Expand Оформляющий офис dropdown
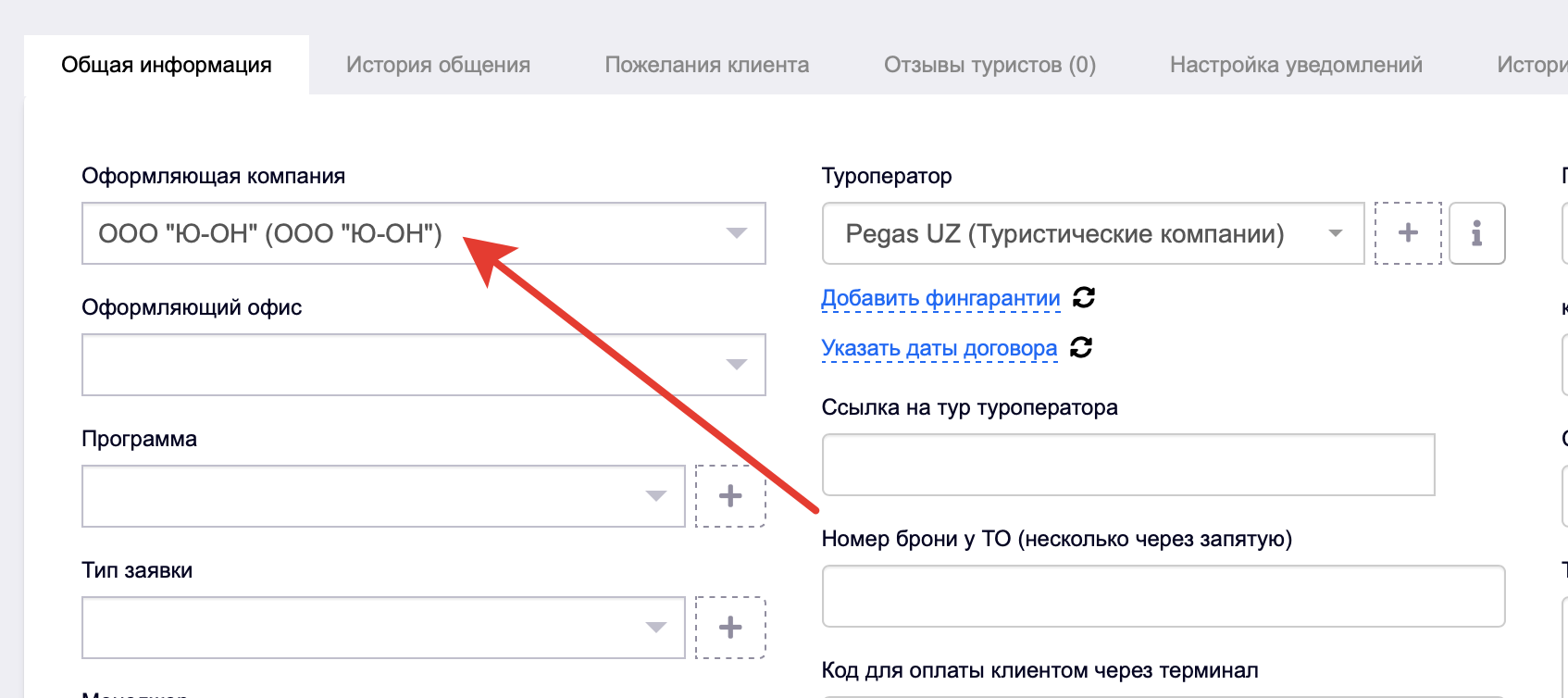Image resolution: width=1568 pixels, height=698 pixels. point(424,365)
